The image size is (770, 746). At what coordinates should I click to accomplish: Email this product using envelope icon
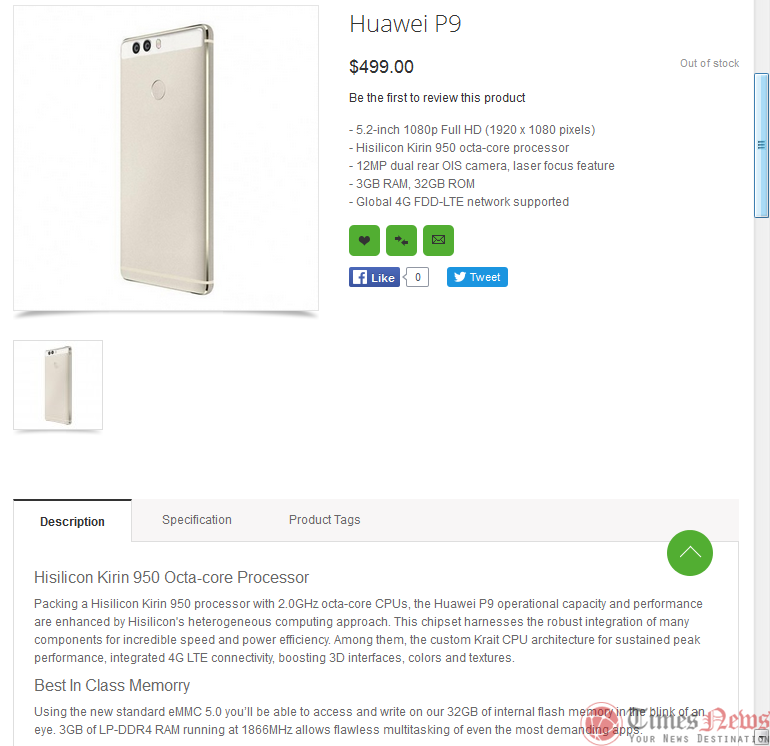pyautogui.click(x=438, y=241)
